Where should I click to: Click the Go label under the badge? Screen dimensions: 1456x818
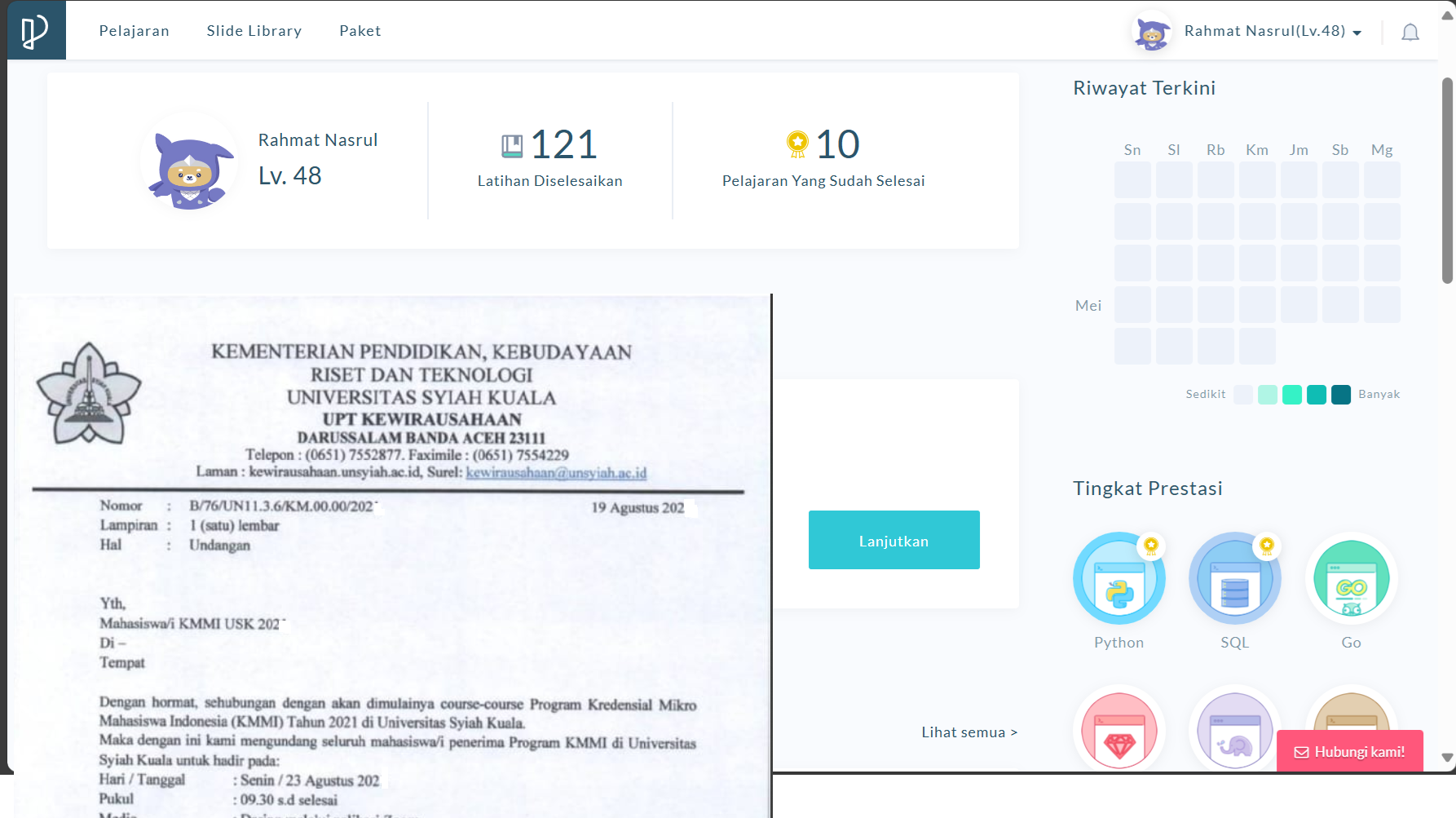click(1352, 643)
